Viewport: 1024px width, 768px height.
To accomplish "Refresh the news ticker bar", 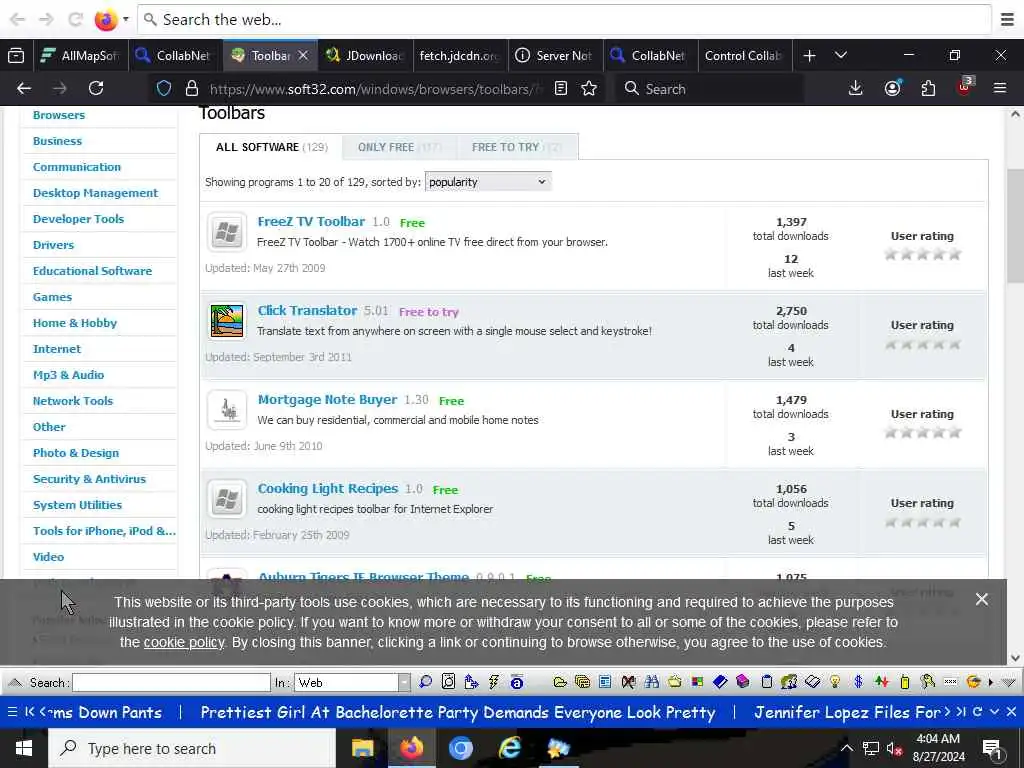I will pyautogui.click(x=978, y=712).
